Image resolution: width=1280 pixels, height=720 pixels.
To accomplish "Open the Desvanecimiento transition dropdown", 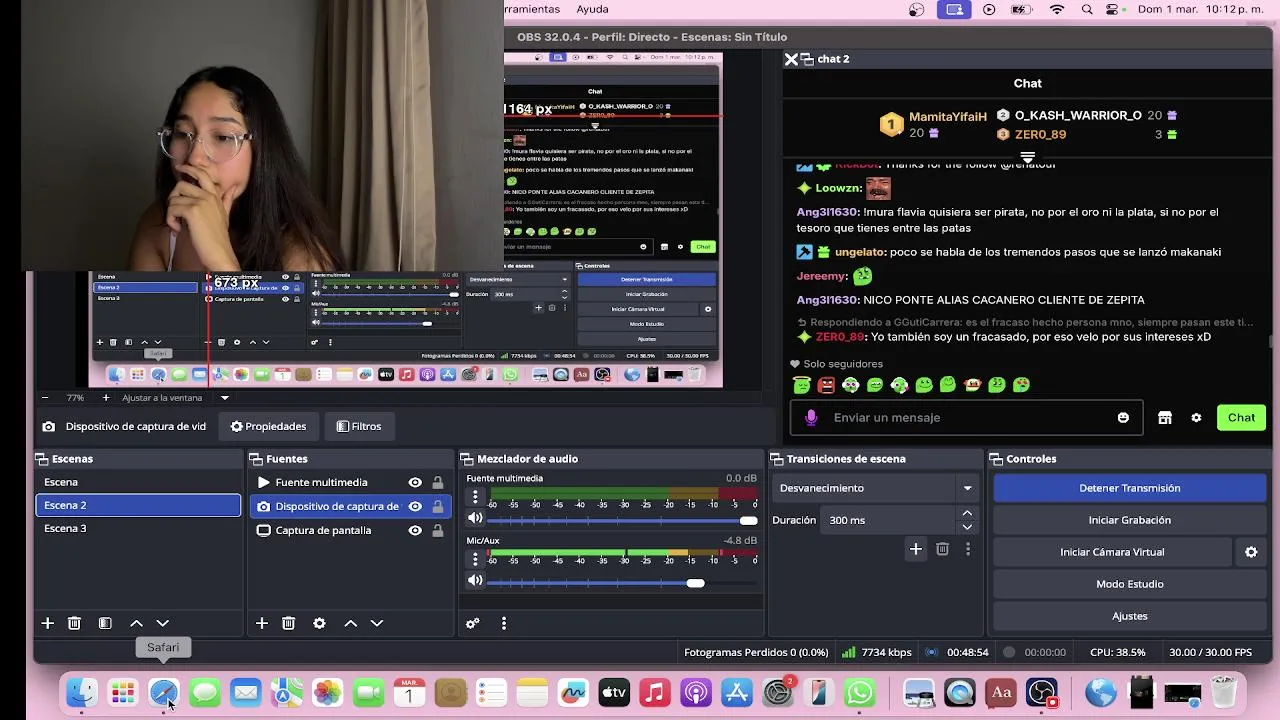I will pos(875,488).
